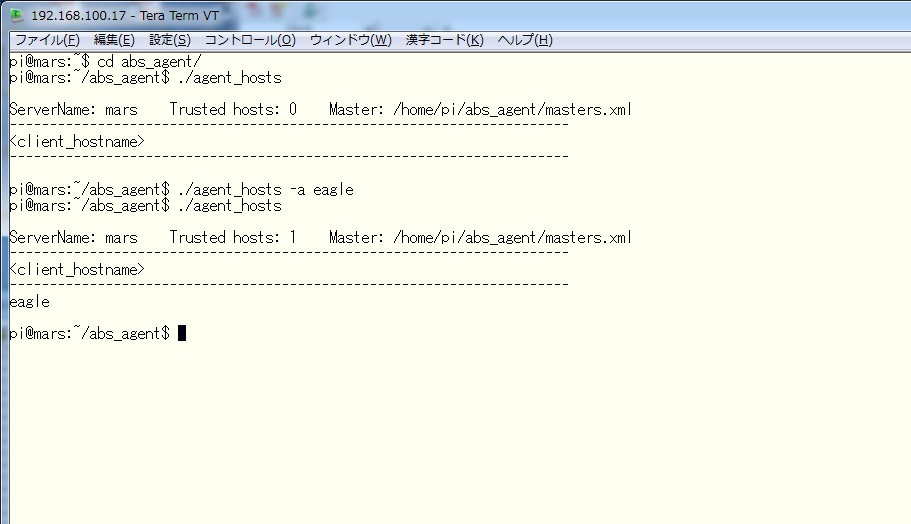Open the ヘルプ(H) menu
Image resolution: width=911 pixels, height=524 pixels.
[x=525, y=40]
